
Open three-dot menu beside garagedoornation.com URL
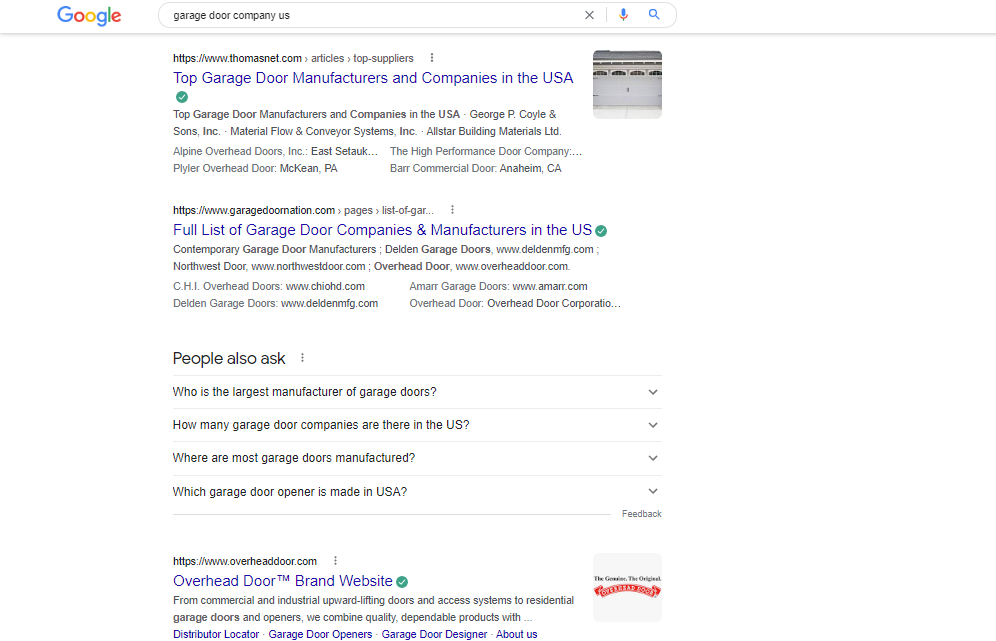(x=452, y=210)
